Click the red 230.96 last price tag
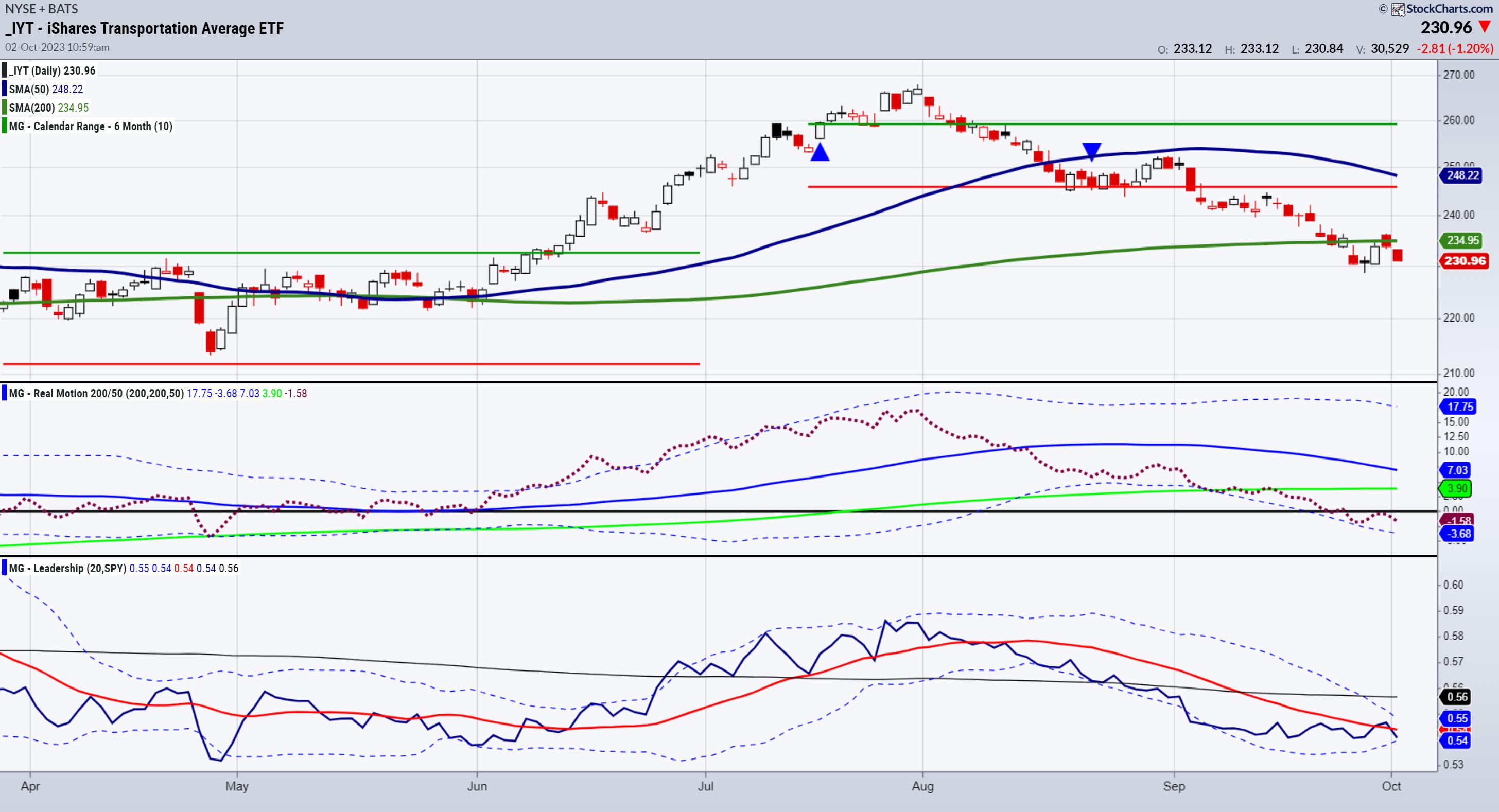Screen dimensions: 1499x812 click(x=1465, y=260)
